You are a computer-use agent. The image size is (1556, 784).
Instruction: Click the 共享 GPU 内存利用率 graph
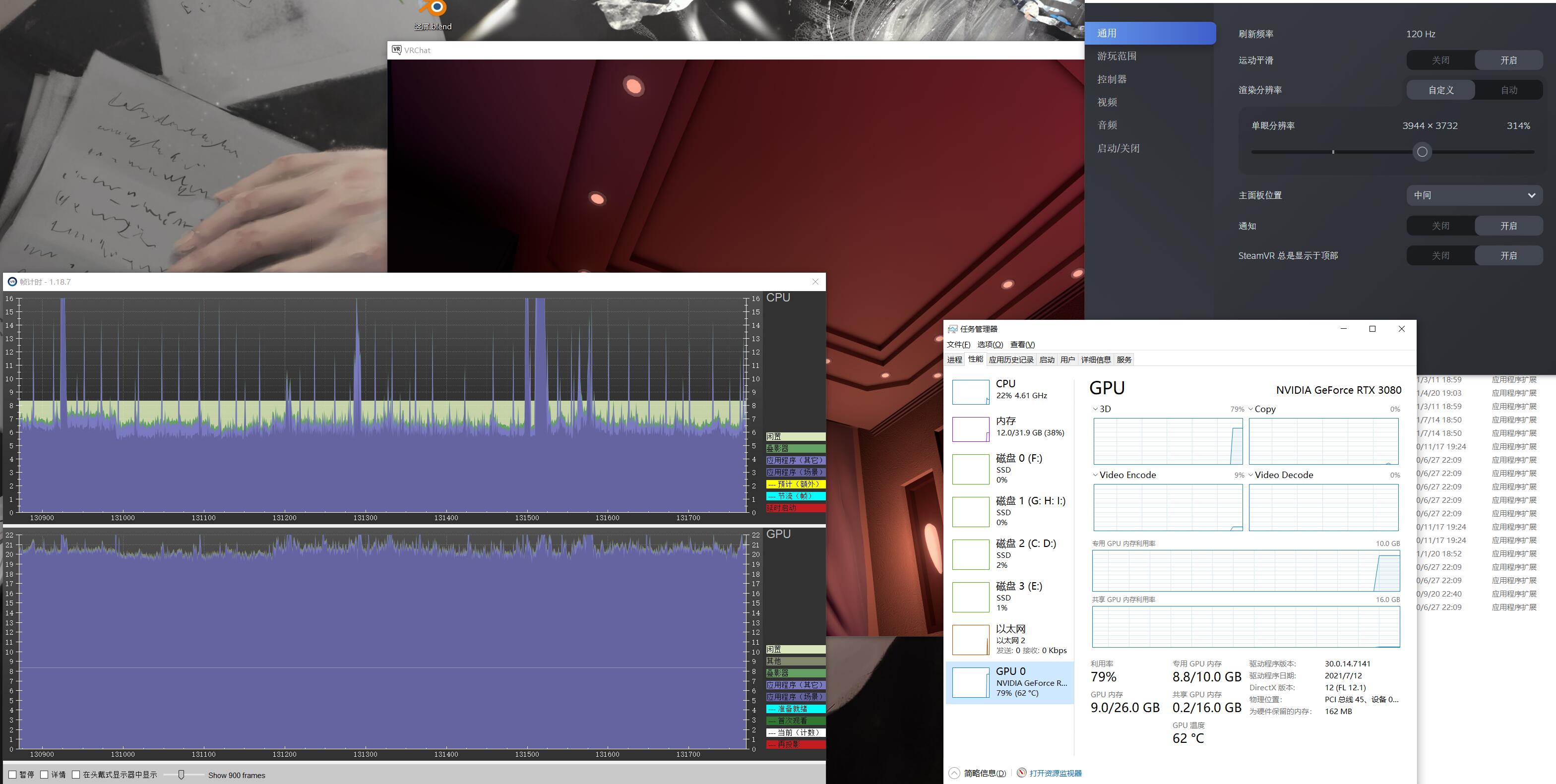(x=1245, y=626)
